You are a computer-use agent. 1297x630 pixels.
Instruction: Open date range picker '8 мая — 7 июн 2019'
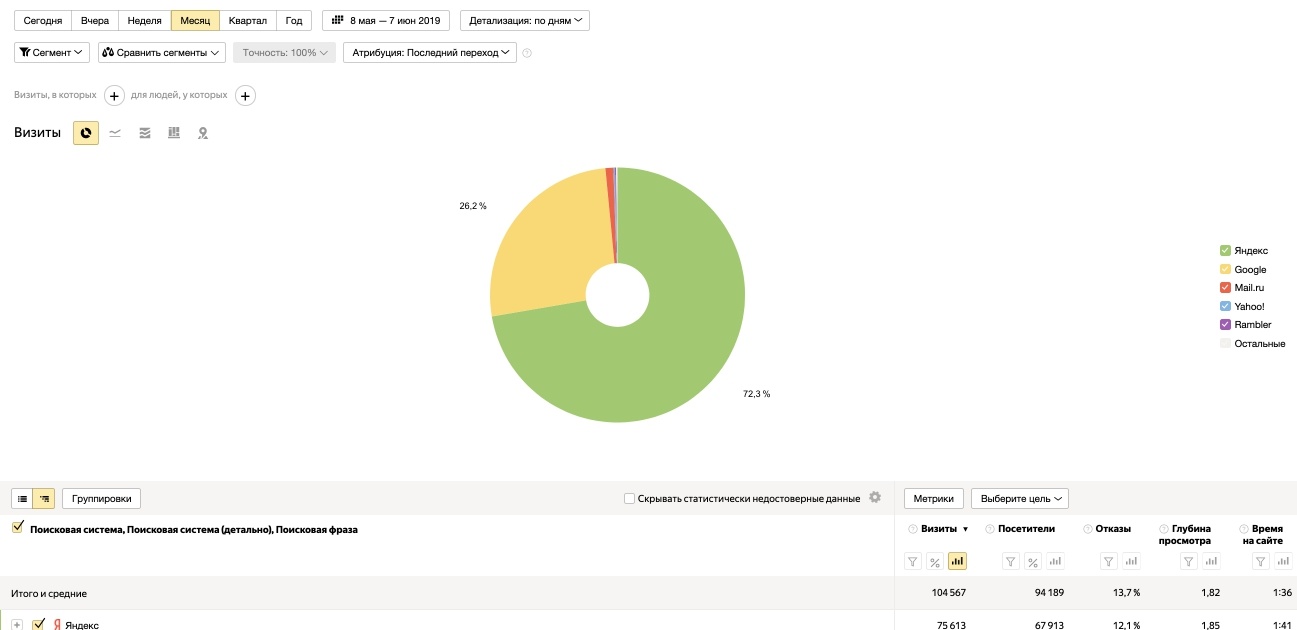point(386,20)
